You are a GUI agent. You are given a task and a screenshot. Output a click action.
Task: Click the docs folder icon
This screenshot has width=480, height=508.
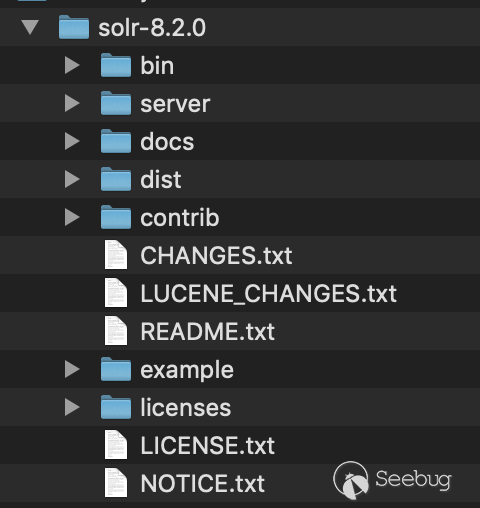point(116,141)
